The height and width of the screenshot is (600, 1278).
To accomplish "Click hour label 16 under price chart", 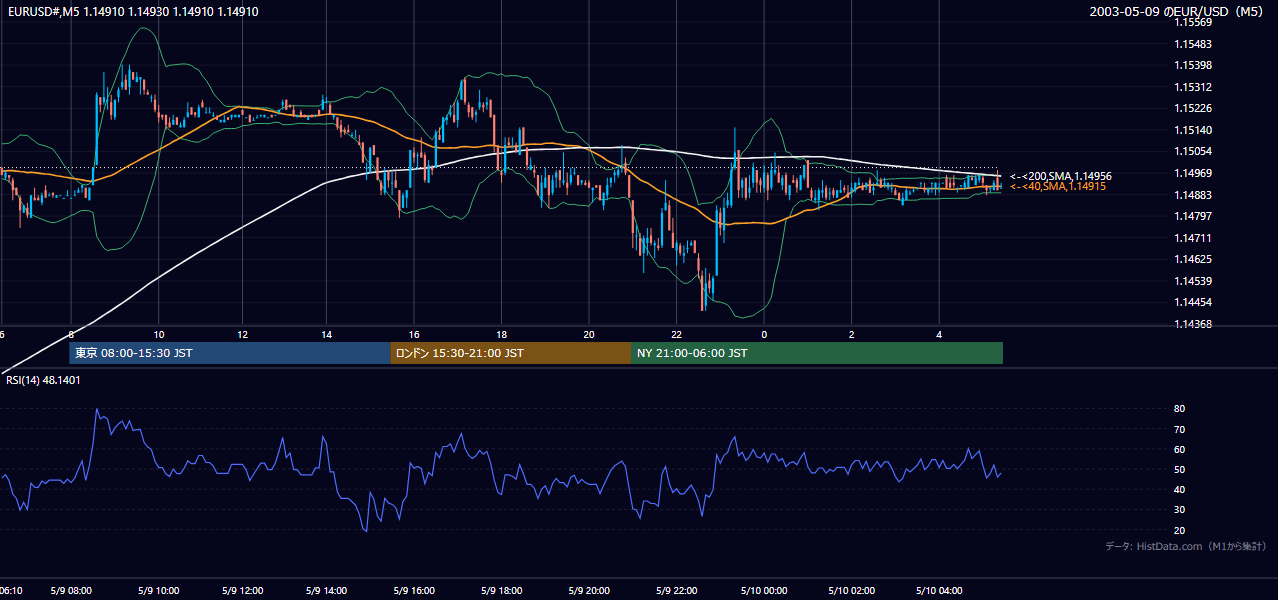I will (414, 334).
